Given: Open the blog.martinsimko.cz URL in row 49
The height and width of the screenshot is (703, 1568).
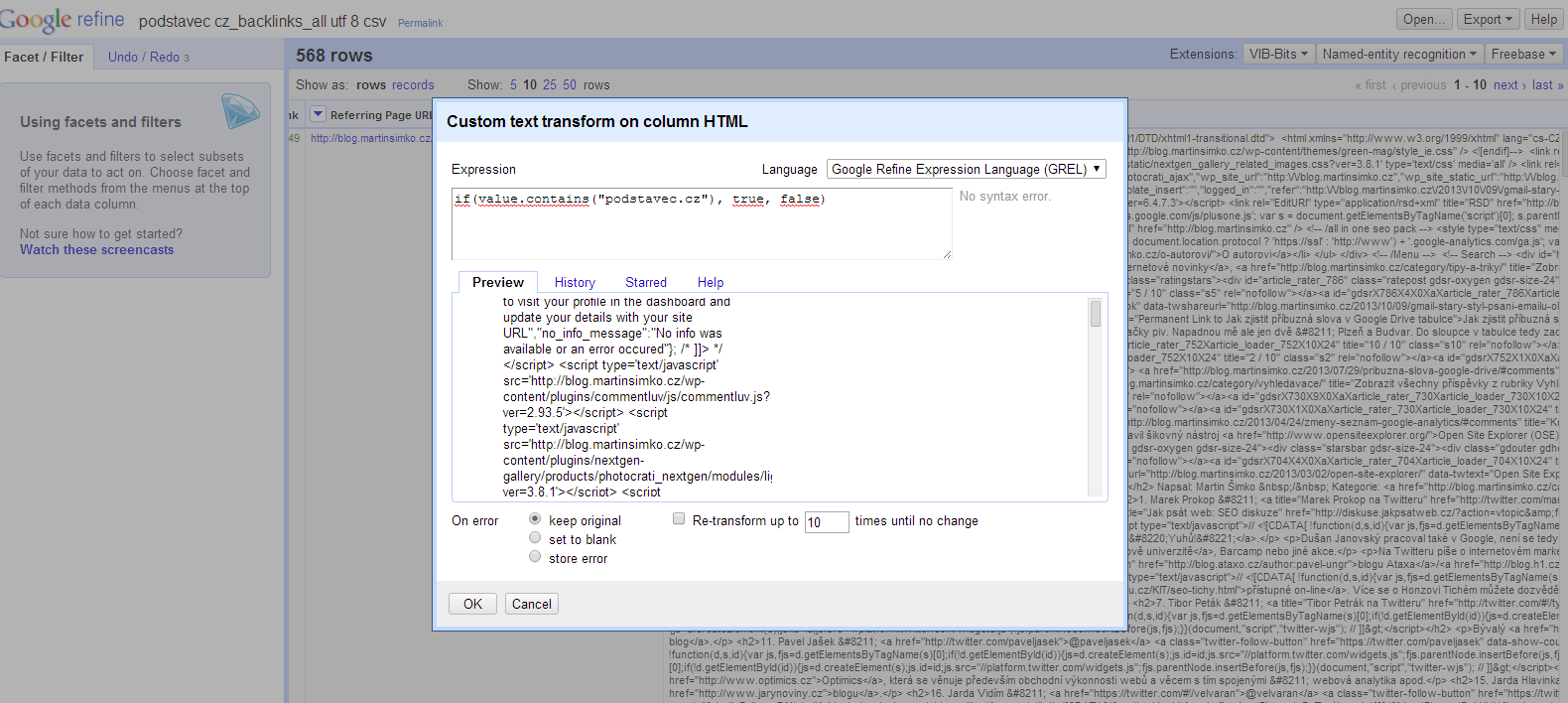Looking at the screenshot, I should pos(371,139).
